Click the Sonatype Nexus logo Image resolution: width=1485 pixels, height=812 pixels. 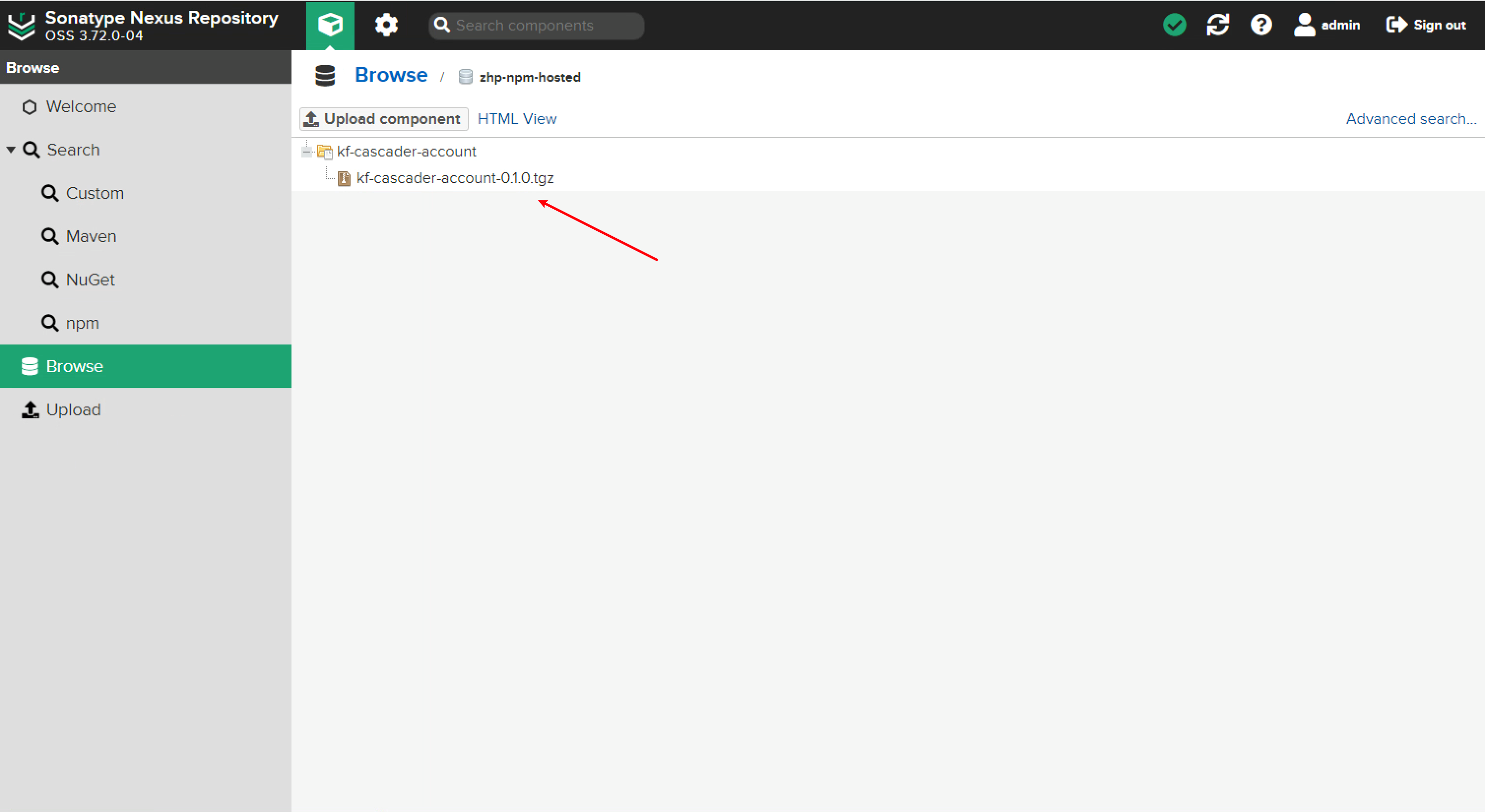(x=21, y=26)
